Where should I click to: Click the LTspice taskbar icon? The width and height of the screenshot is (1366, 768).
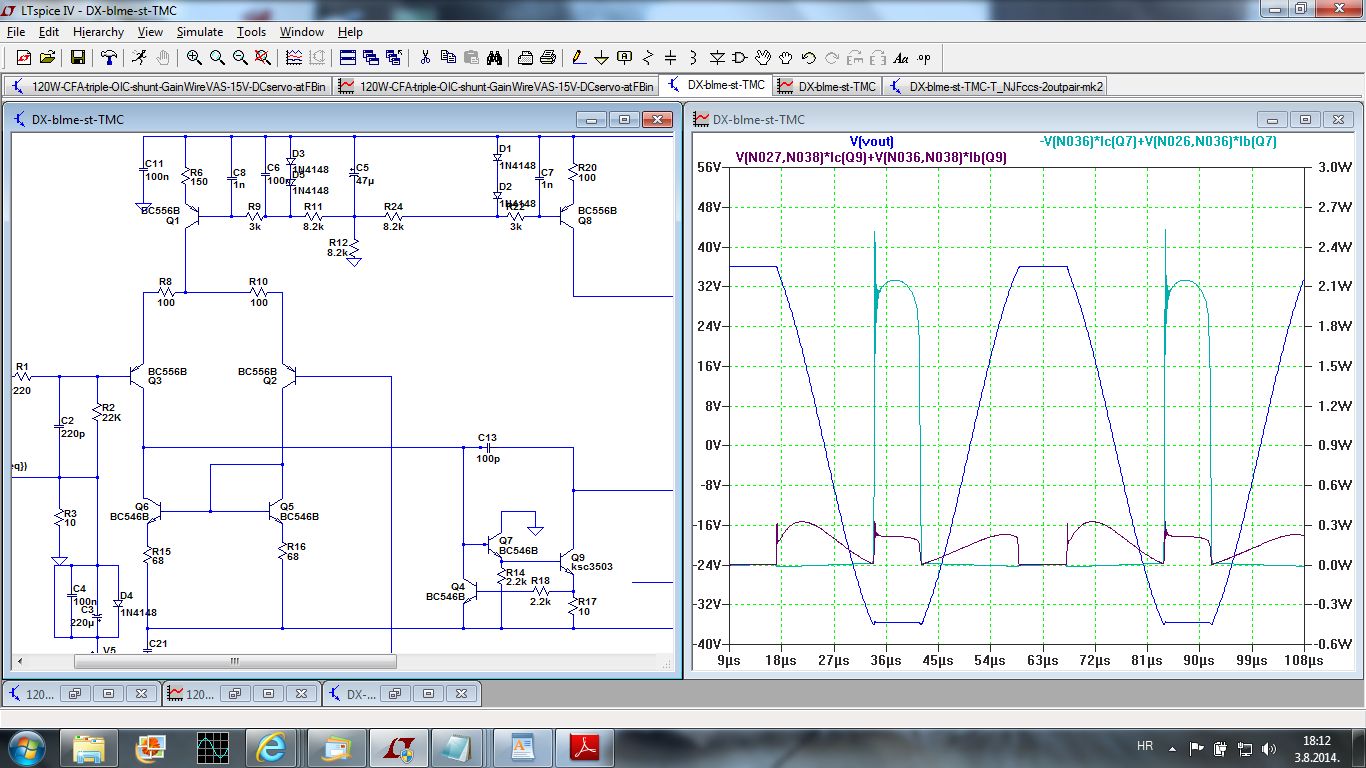(399, 746)
